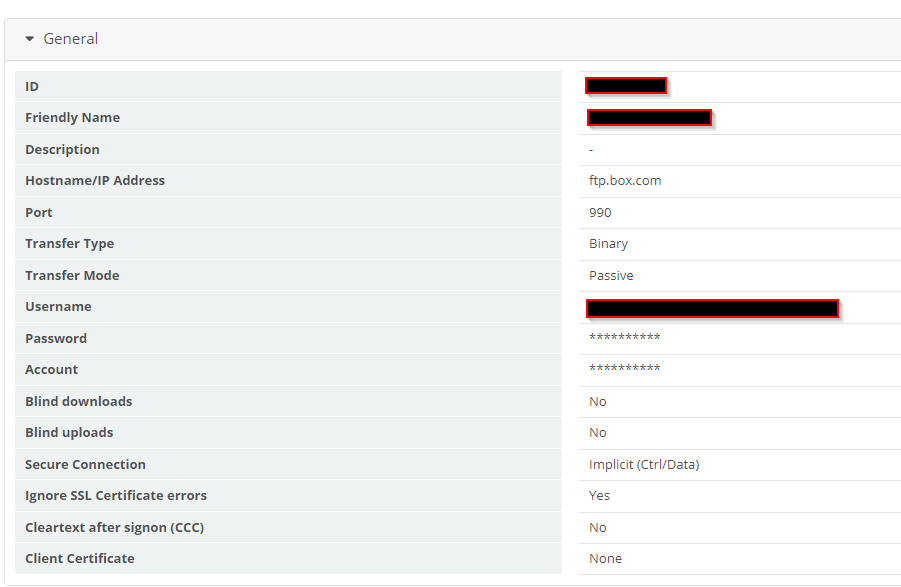Click the General section heading
Viewport: 901px width, 587px height.
click(x=71, y=38)
